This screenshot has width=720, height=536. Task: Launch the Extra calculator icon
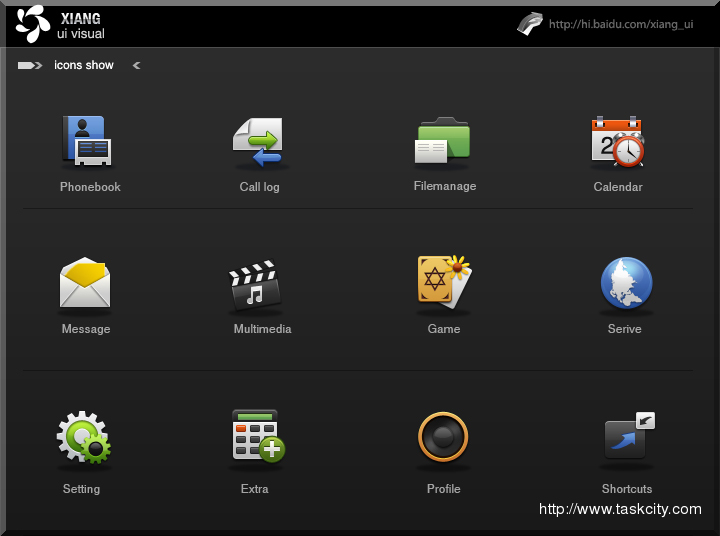(x=258, y=436)
